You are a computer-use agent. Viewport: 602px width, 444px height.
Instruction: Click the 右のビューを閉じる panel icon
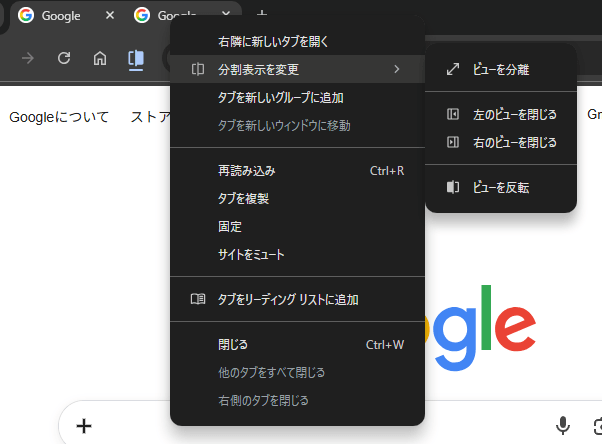pos(453,142)
